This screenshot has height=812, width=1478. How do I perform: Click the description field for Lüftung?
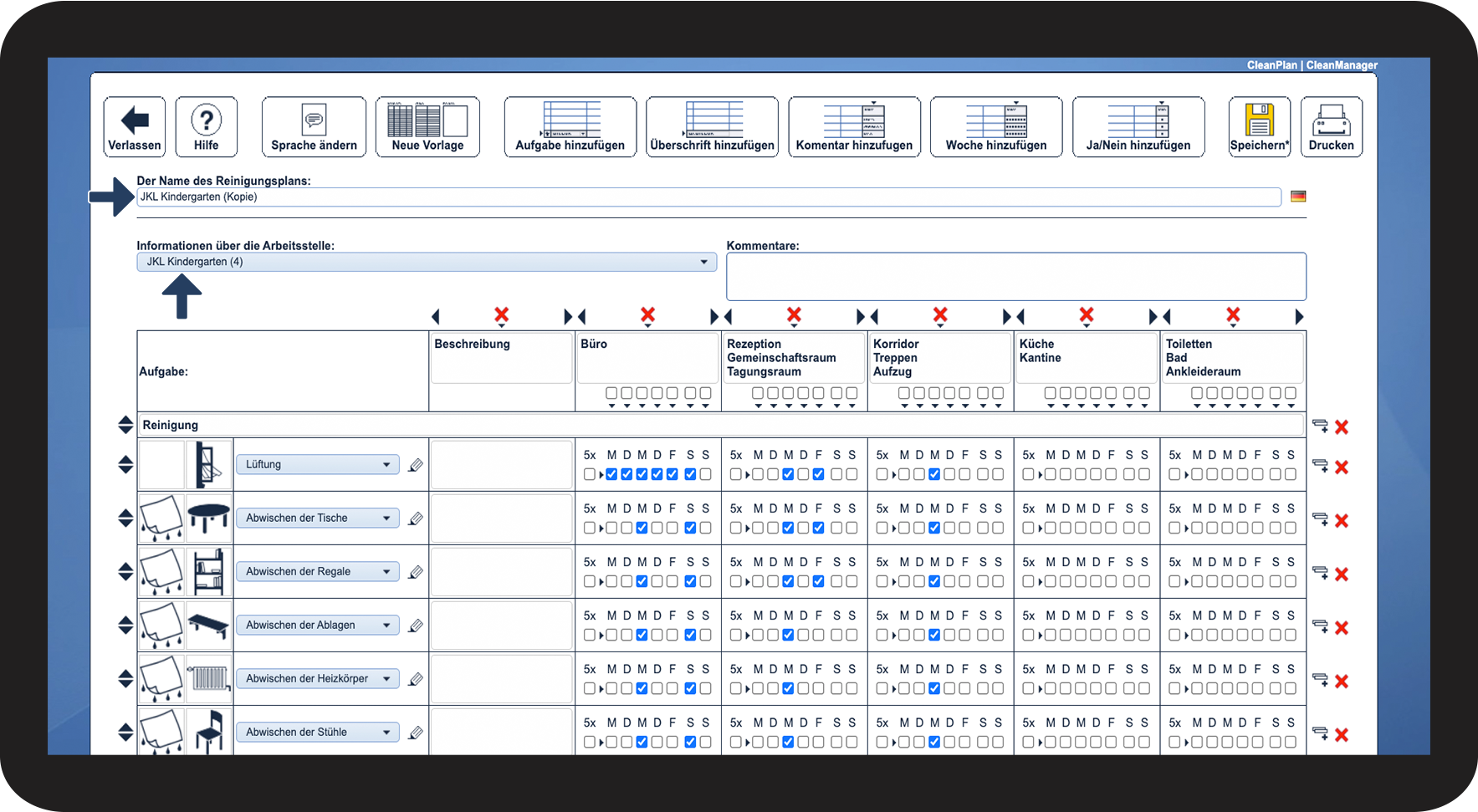pyautogui.click(x=502, y=464)
